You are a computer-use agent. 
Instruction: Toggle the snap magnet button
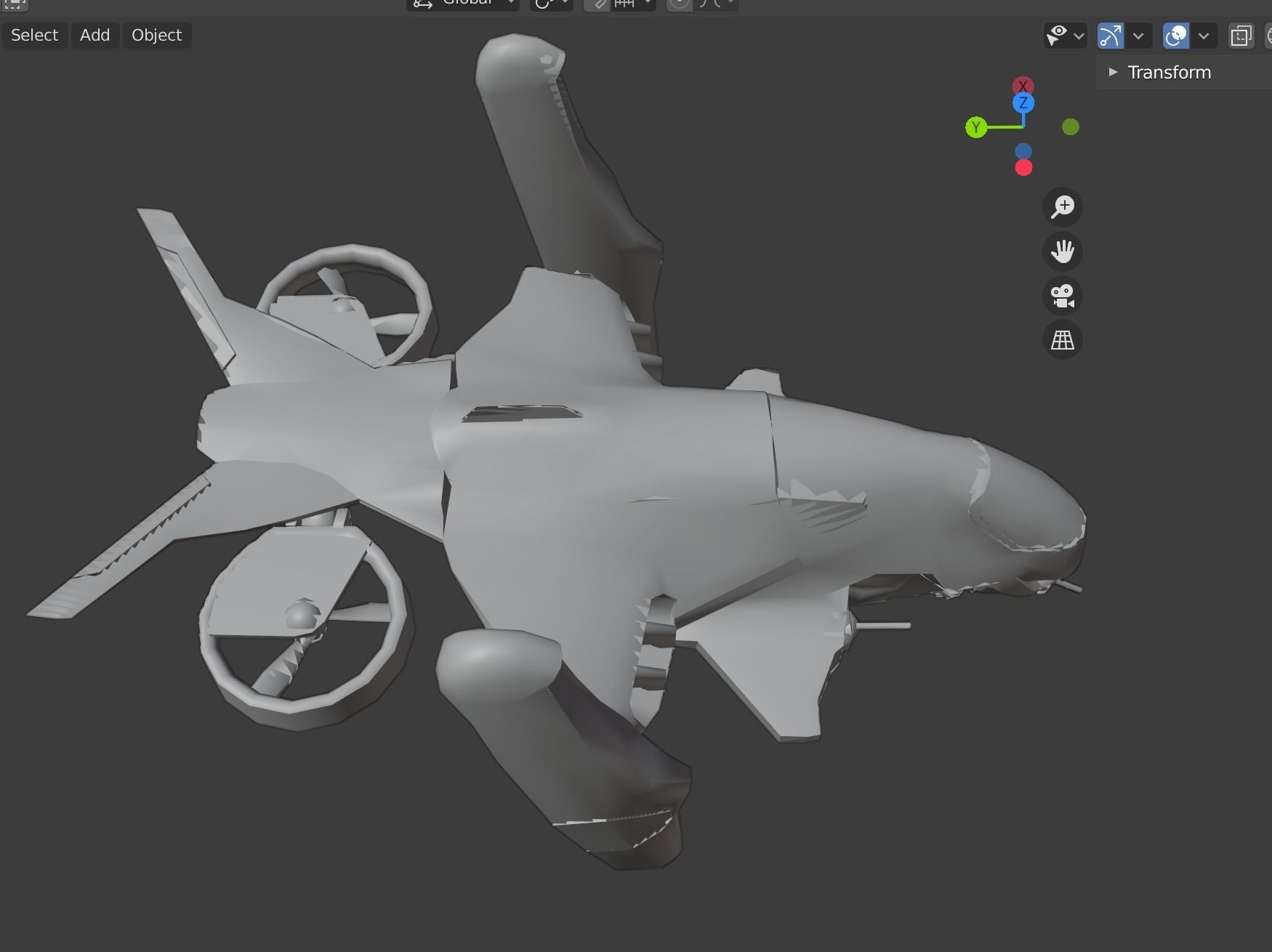pyautogui.click(x=598, y=4)
